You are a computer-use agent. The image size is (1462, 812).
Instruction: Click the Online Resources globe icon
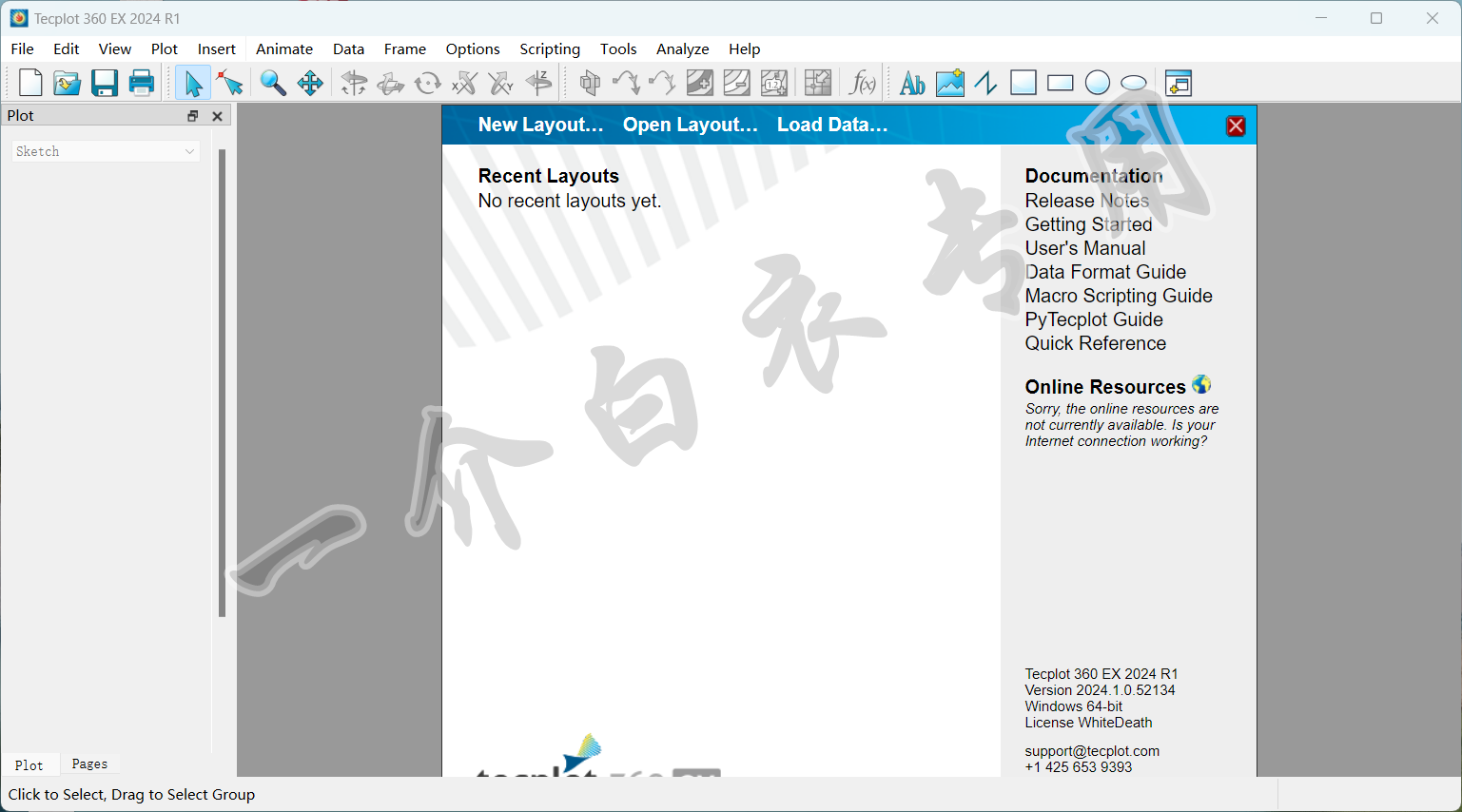click(x=1201, y=385)
